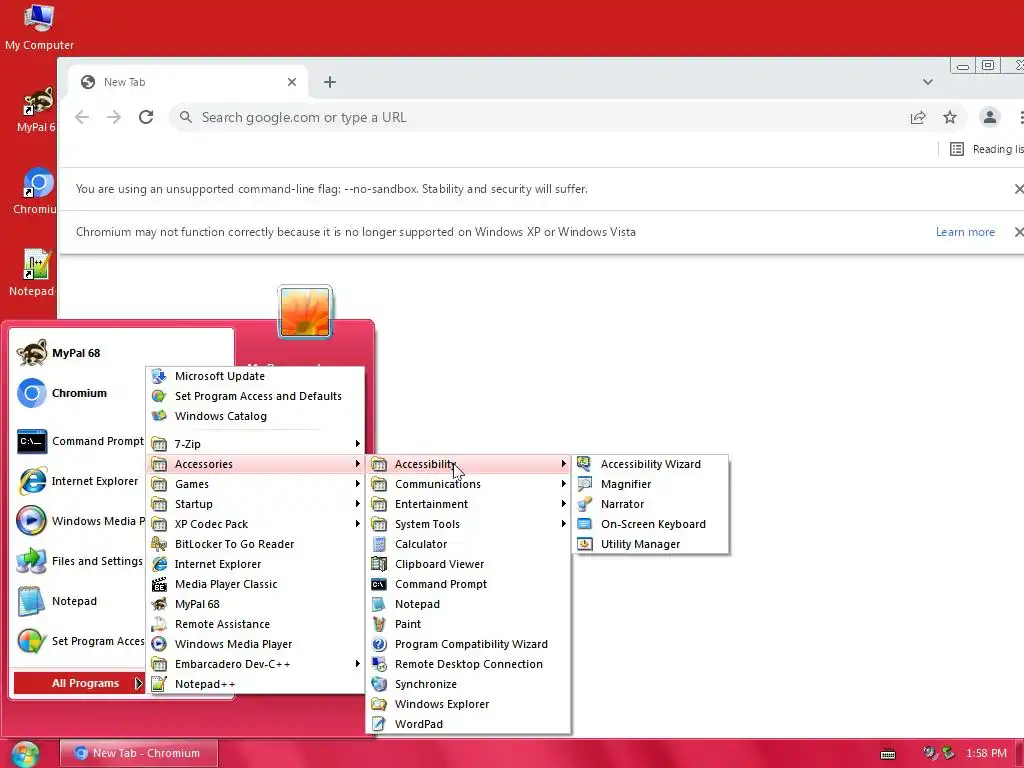The width and height of the screenshot is (1024, 768).
Task: Open BitLocker To Go Reader
Action: (x=255, y=544)
